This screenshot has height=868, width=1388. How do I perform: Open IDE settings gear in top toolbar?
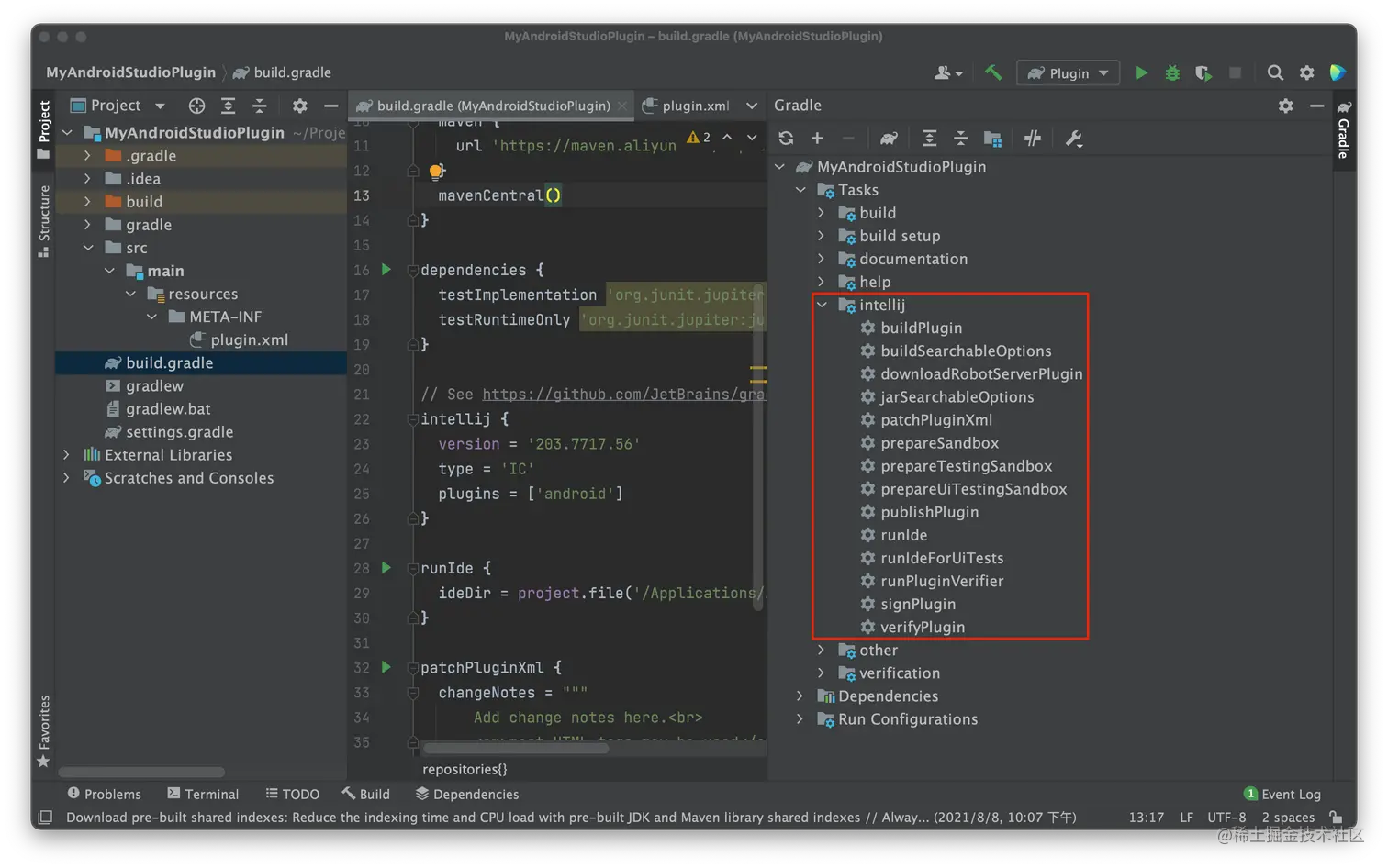1306,72
